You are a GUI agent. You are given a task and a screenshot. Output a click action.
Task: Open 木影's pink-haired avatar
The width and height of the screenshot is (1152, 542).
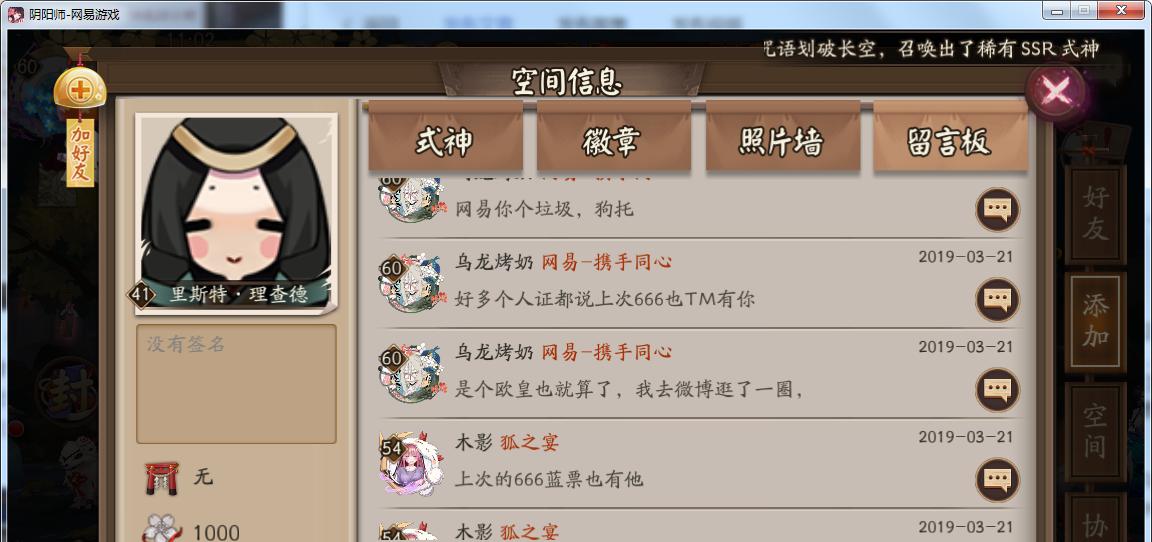click(412, 464)
